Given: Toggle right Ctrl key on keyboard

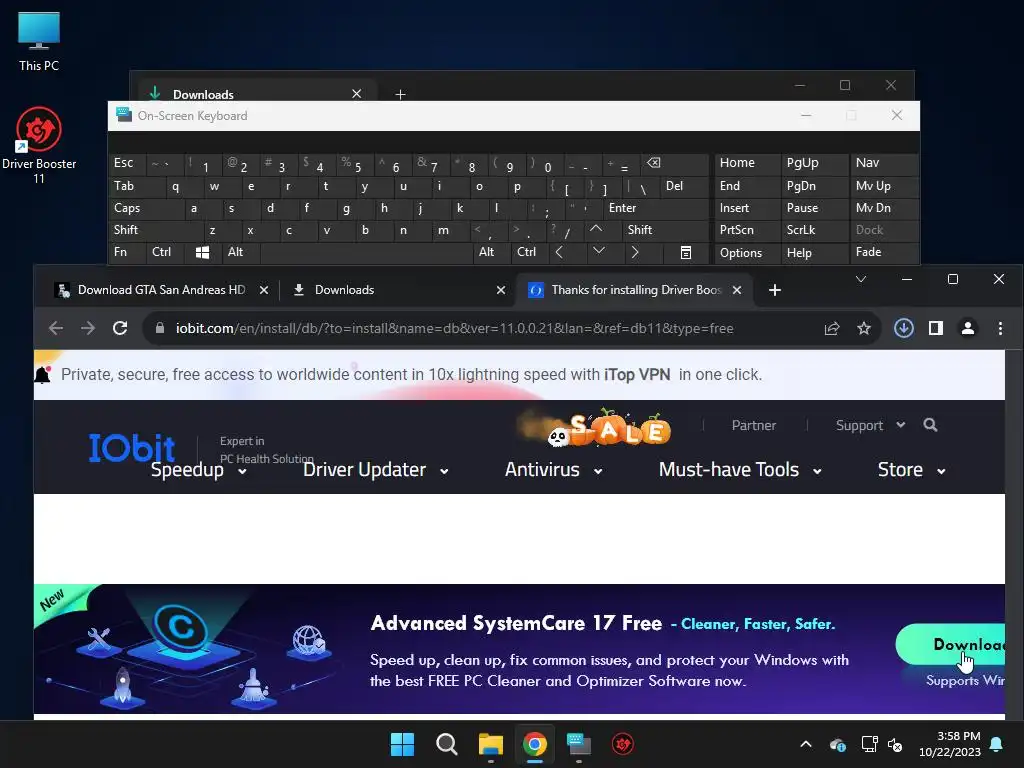Looking at the screenshot, I should tap(530, 252).
